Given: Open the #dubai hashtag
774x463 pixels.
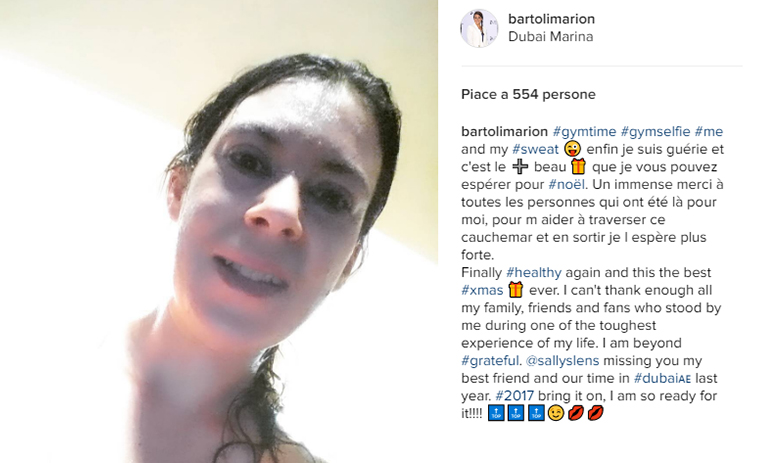Looking at the screenshot, I should (662, 379).
